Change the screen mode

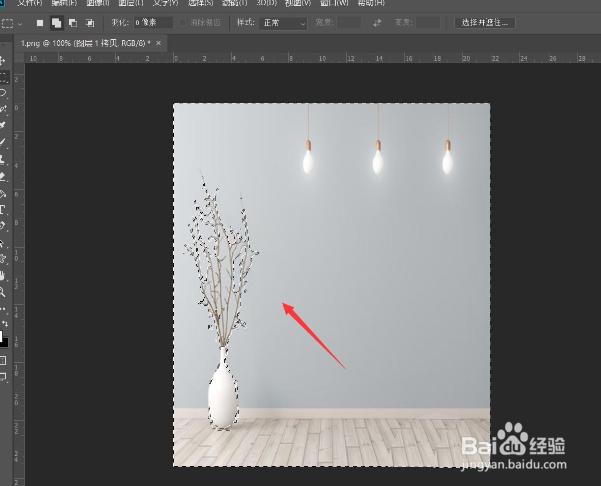click(x=3, y=377)
